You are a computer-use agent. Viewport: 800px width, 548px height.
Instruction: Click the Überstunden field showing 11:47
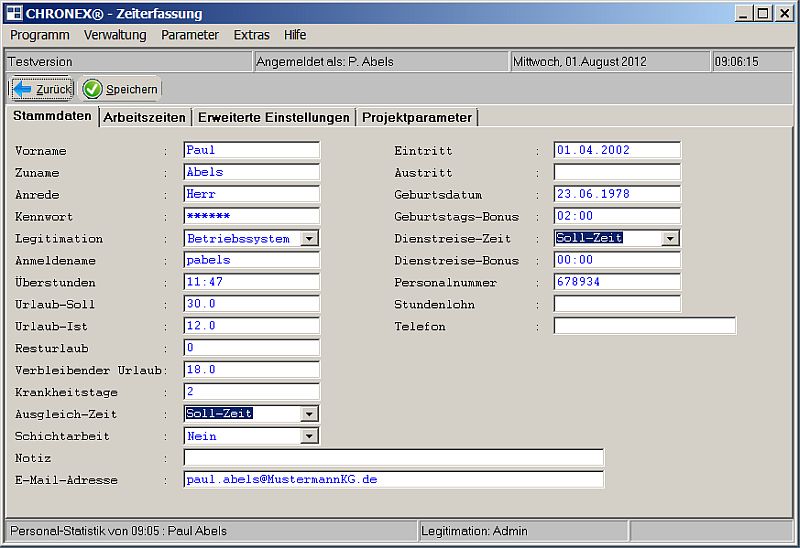(252, 282)
